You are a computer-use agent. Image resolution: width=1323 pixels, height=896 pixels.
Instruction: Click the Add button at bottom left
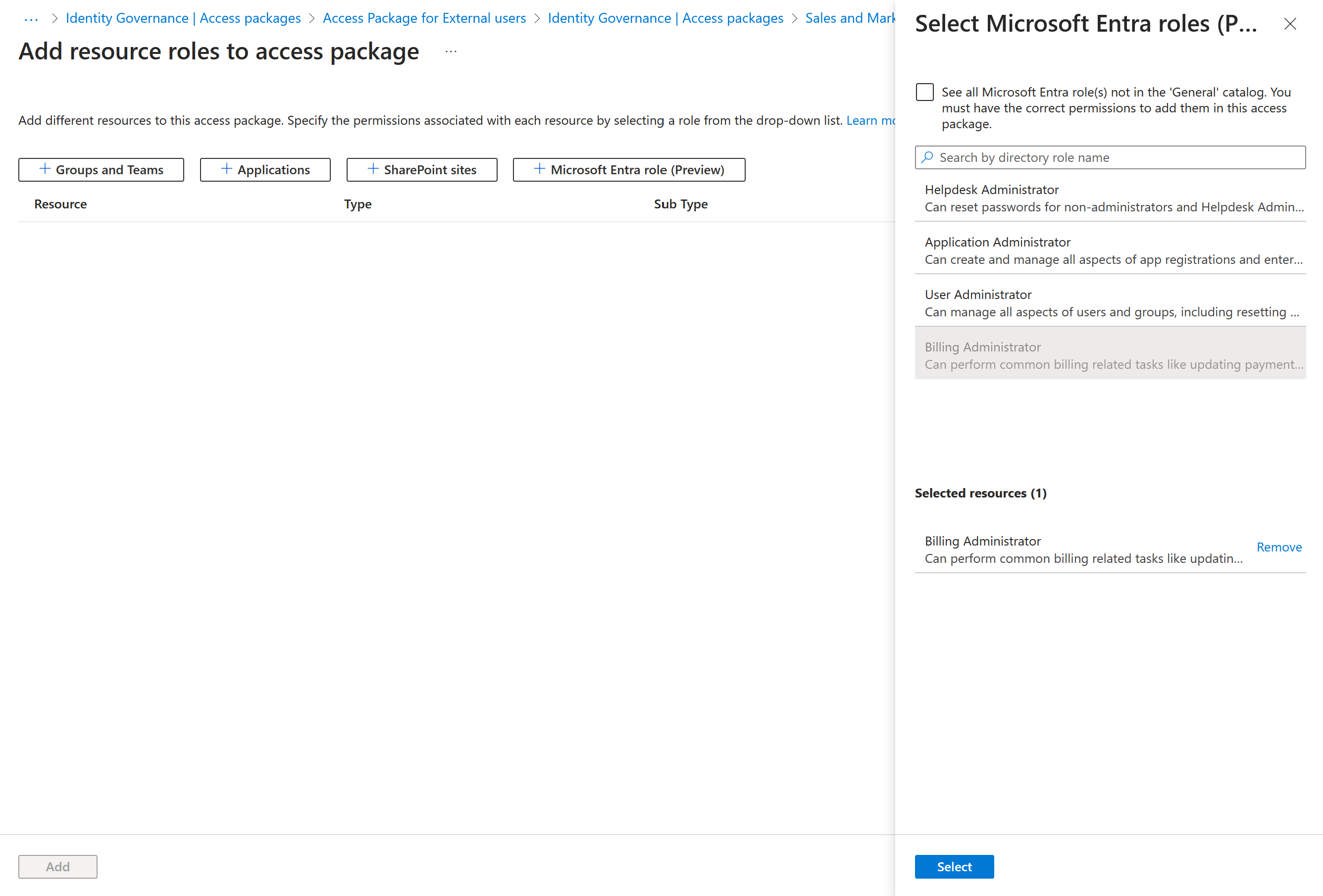tap(57, 866)
